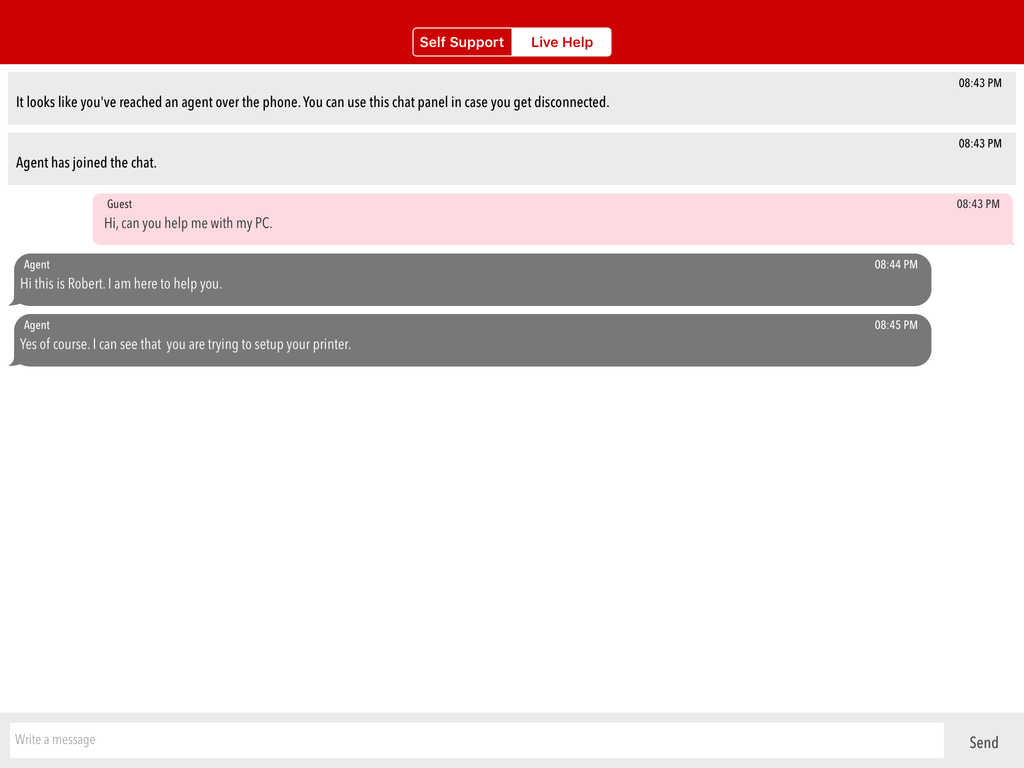Click the speech bubble tail of the printer message

coord(13,362)
